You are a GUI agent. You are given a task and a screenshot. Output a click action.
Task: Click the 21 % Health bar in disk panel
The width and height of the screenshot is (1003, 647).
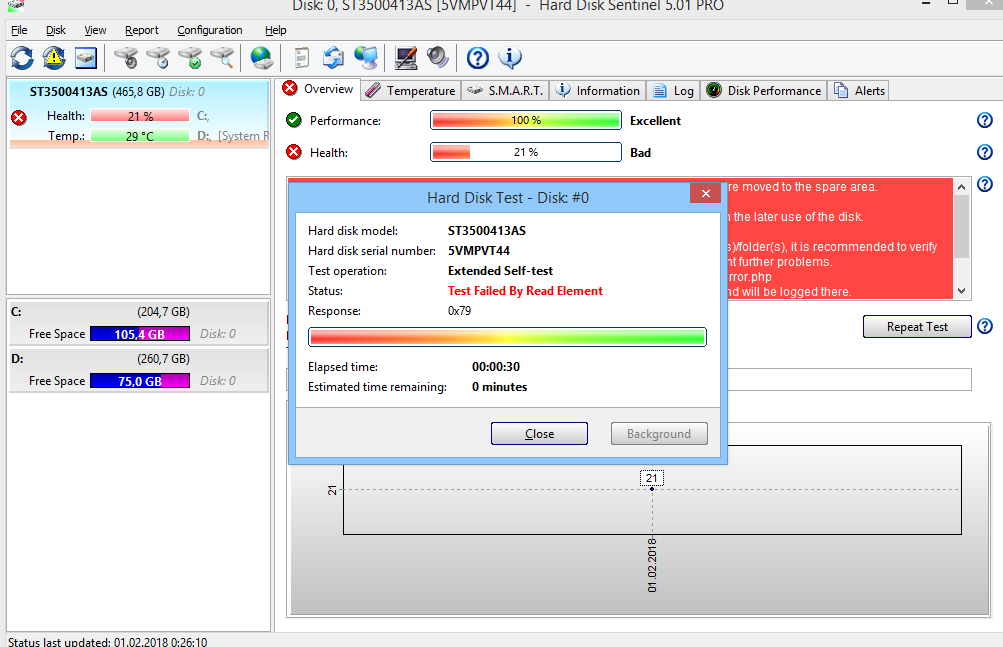(140, 116)
